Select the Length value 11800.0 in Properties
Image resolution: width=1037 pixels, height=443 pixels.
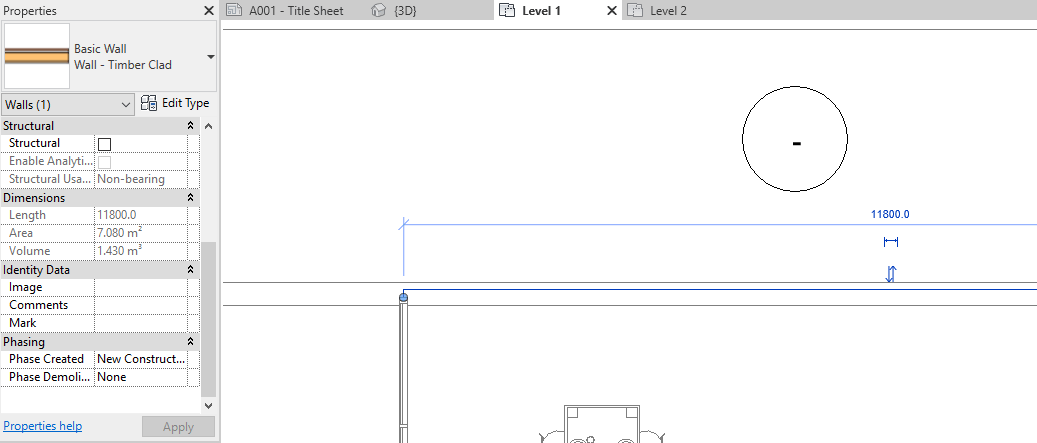[x=141, y=215]
